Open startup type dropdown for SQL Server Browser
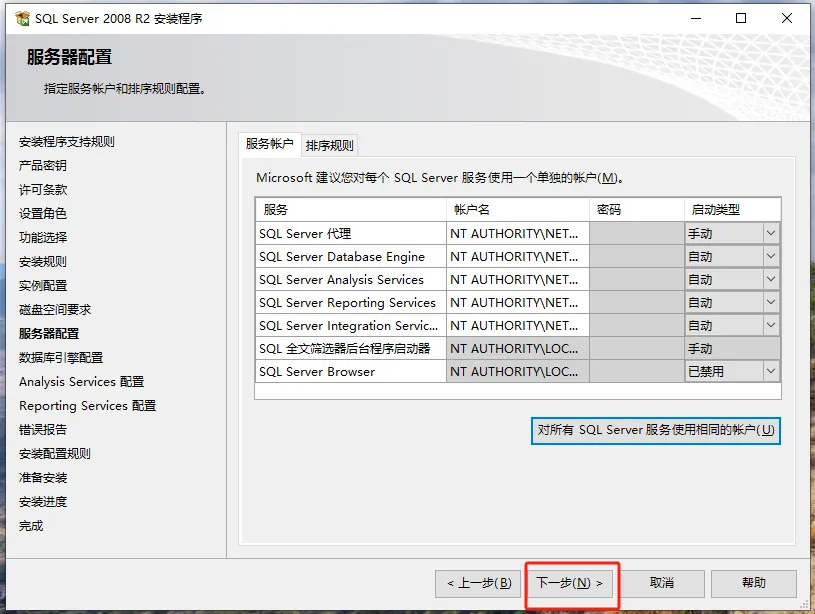This screenshot has width=815, height=614. point(771,371)
